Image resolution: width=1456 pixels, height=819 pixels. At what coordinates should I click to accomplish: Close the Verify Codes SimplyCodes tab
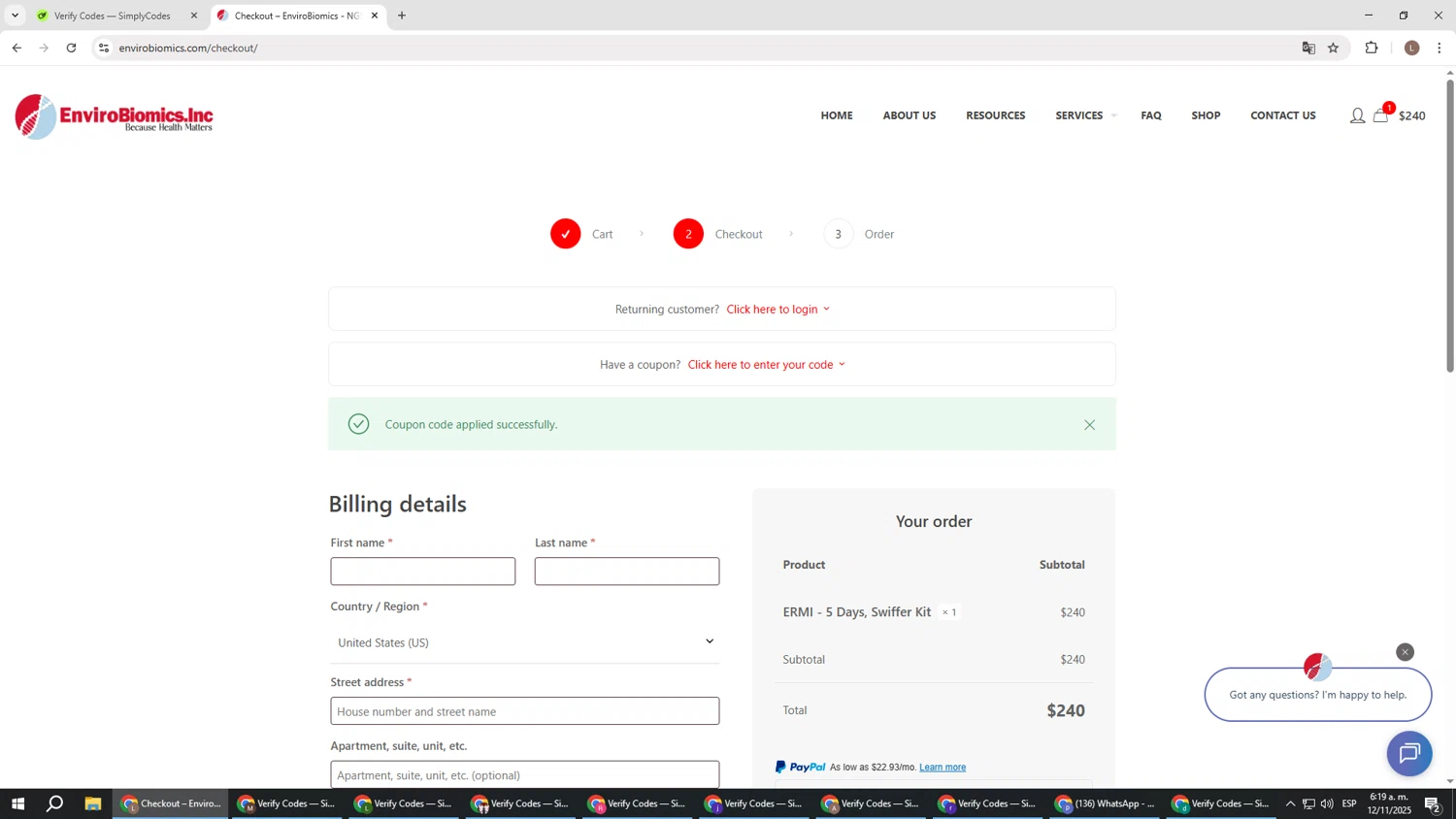click(193, 16)
